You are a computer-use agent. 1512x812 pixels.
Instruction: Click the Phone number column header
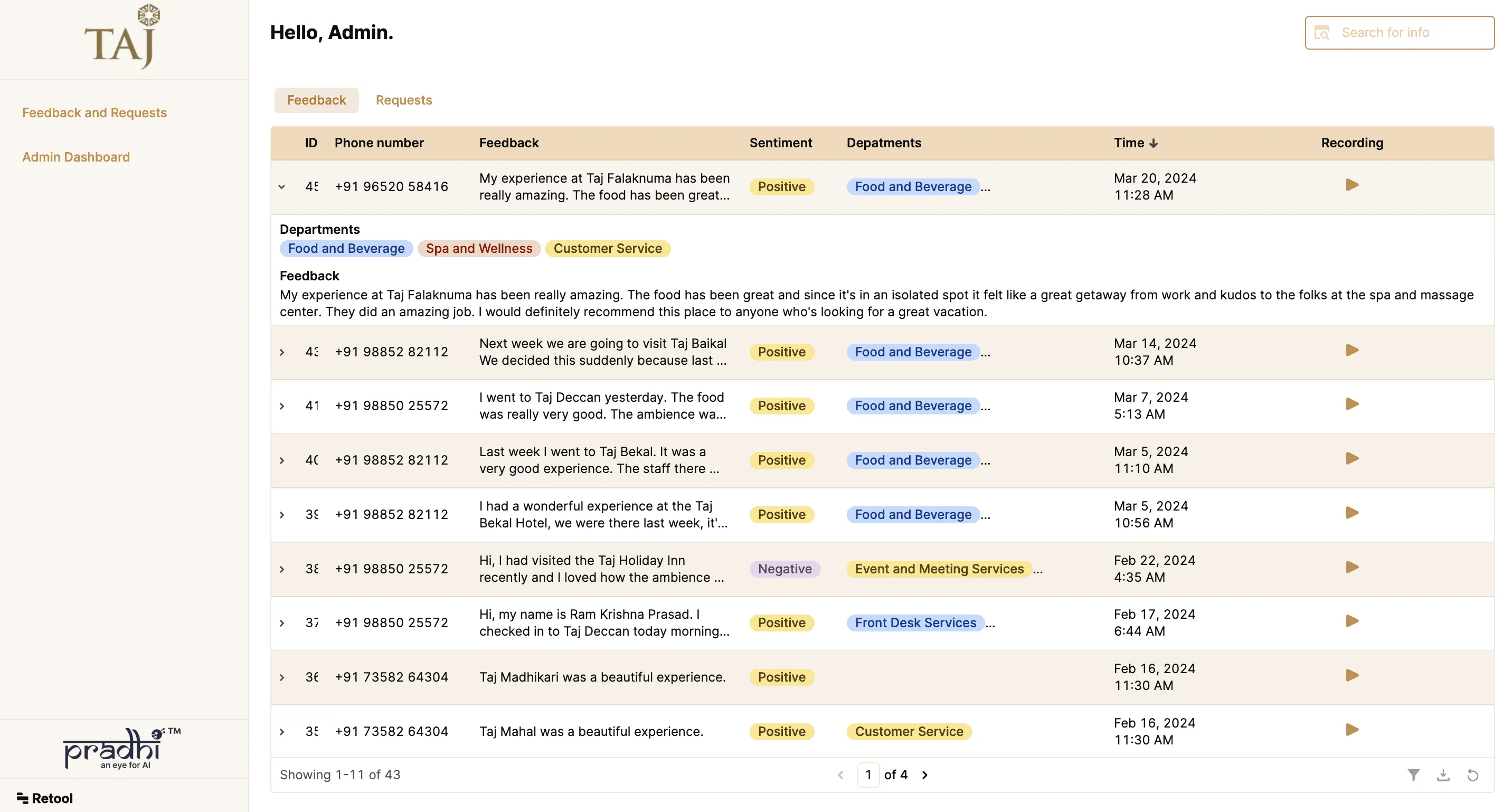(x=379, y=143)
